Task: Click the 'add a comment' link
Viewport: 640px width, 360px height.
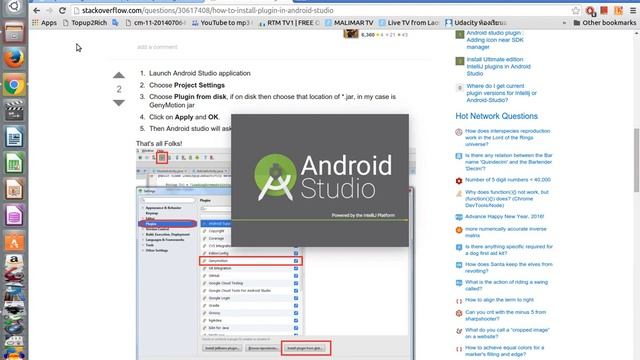Action: tap(157, 47)
